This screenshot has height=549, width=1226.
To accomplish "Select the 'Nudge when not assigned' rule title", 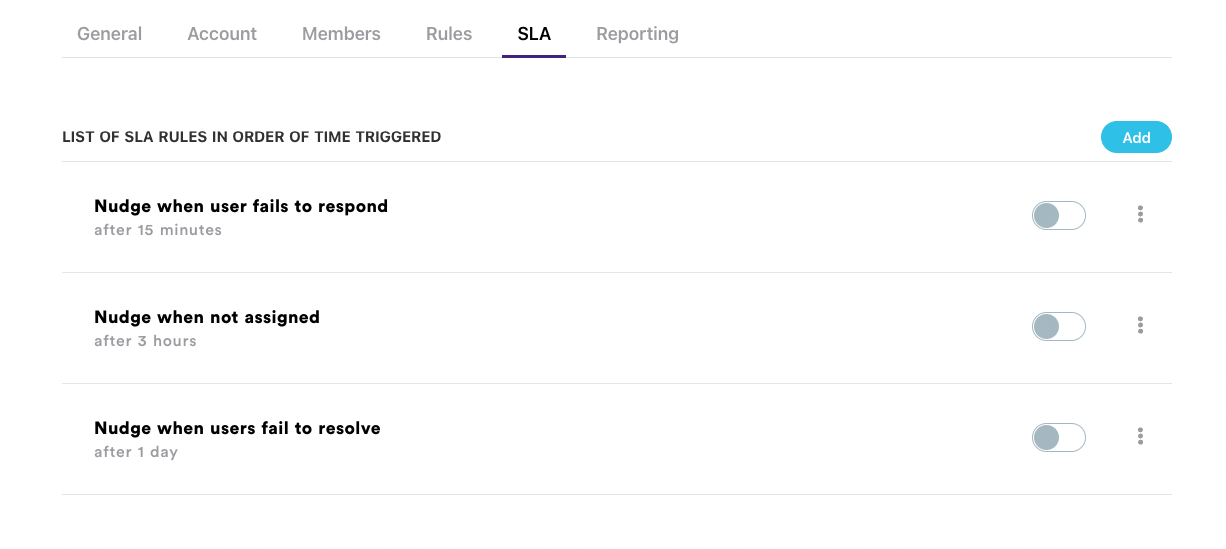I will point(207,318).
